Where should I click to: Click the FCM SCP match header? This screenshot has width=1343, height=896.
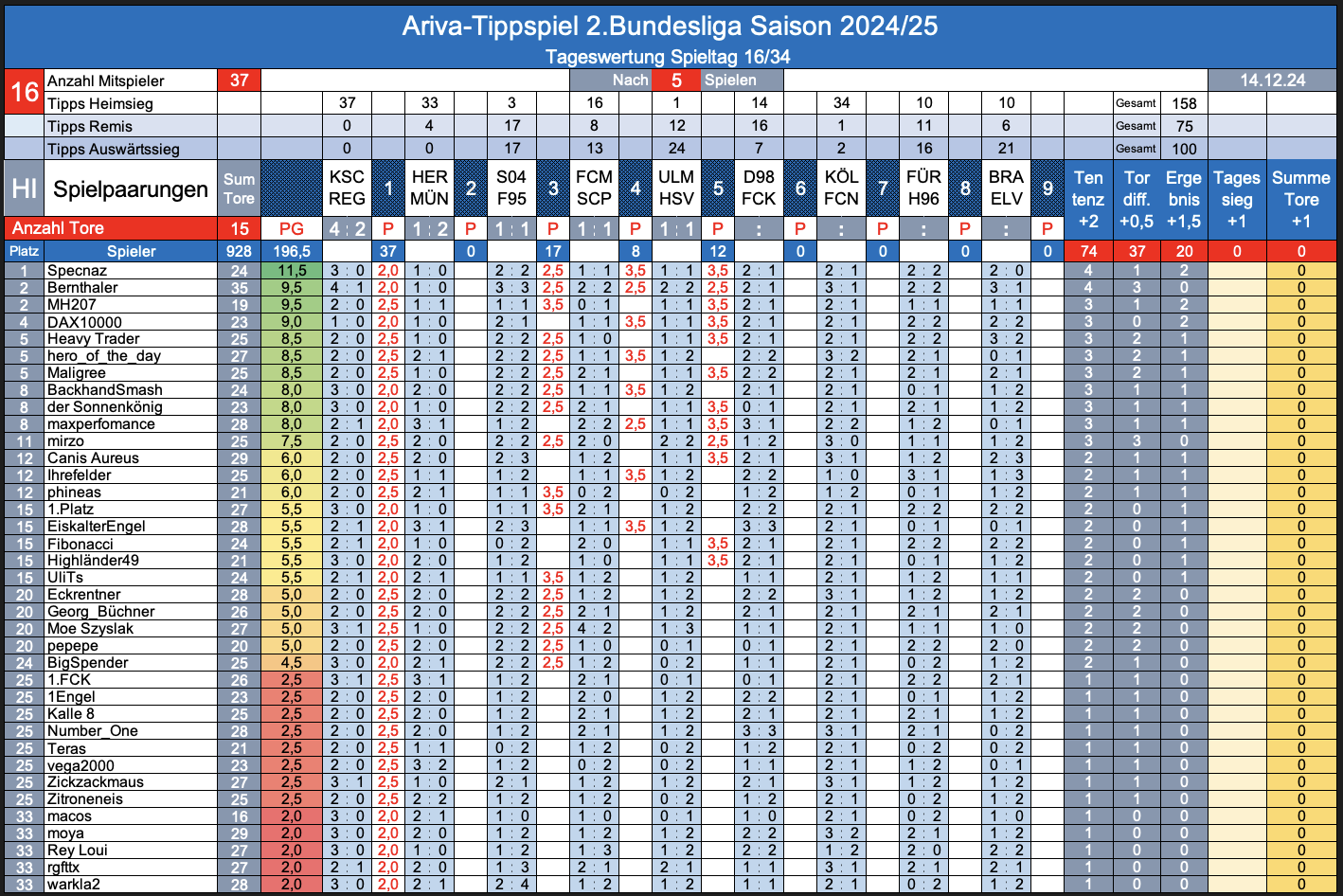tap(594, 188)
